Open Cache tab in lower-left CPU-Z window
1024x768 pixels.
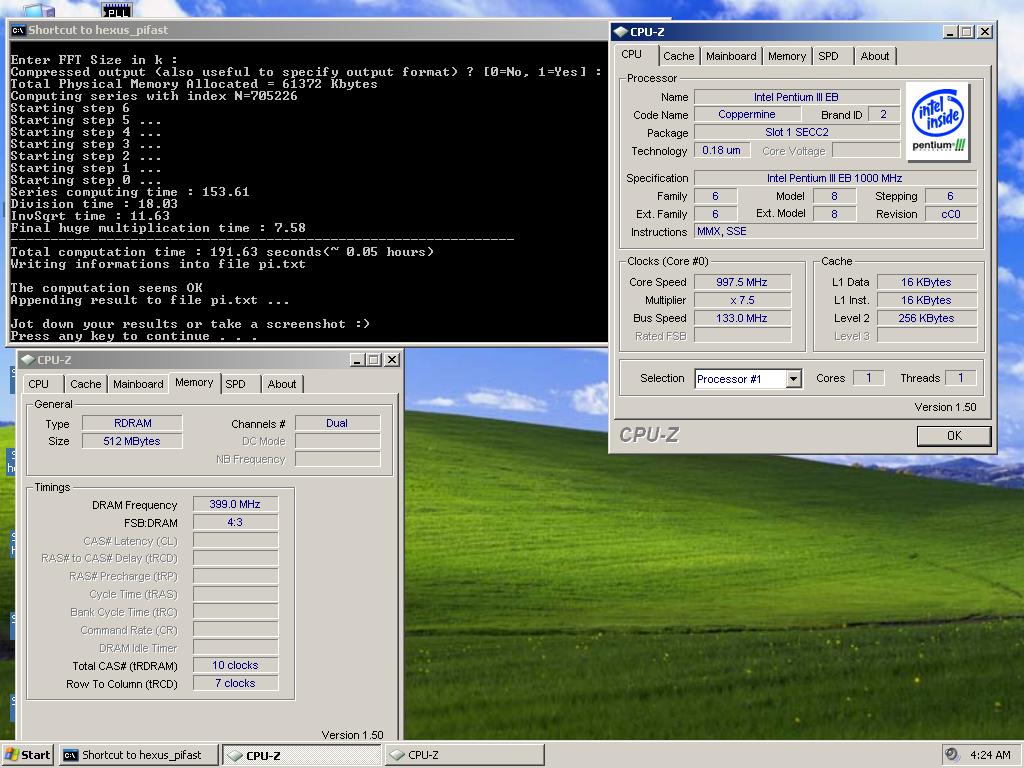pos(86,384)
